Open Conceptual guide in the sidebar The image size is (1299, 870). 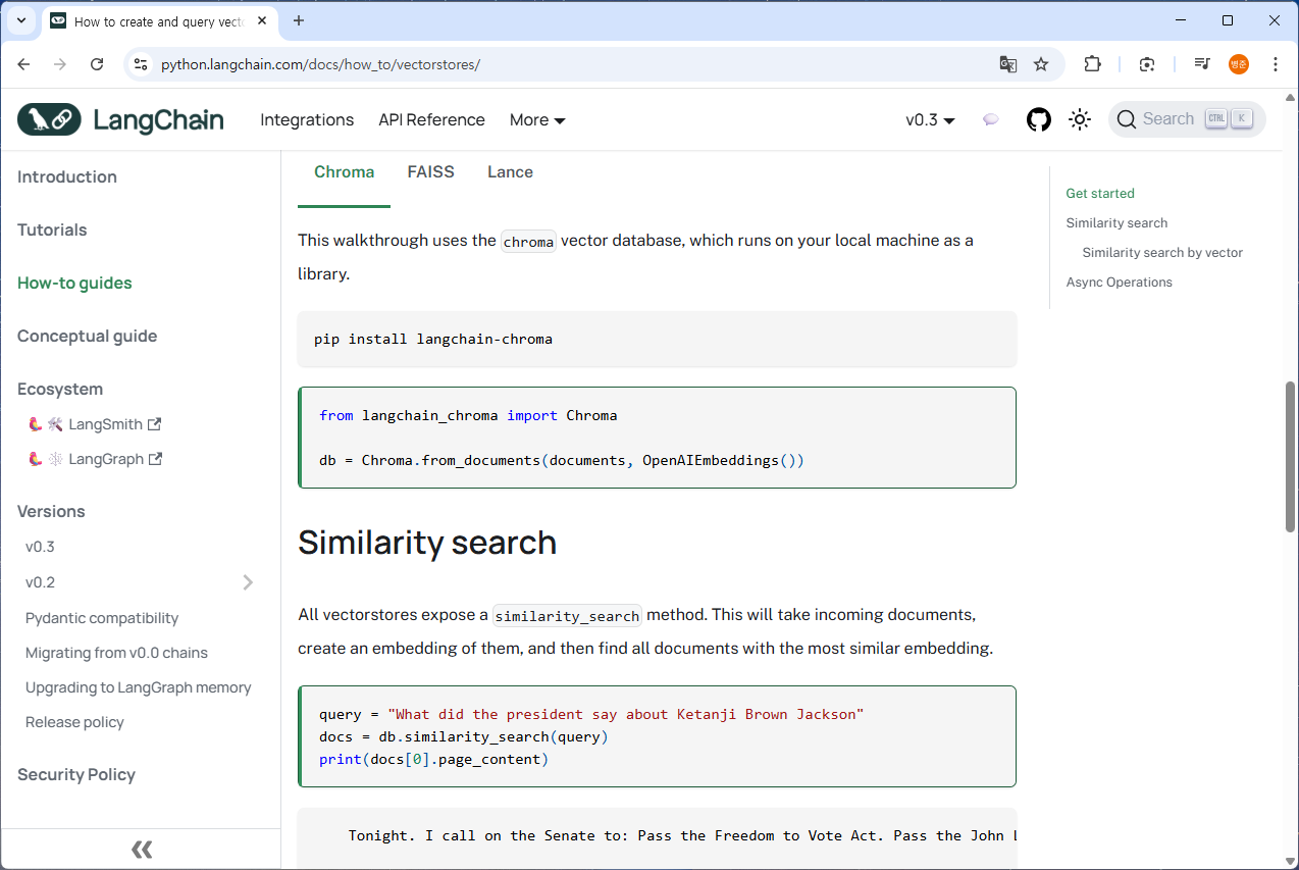(87, 336)
